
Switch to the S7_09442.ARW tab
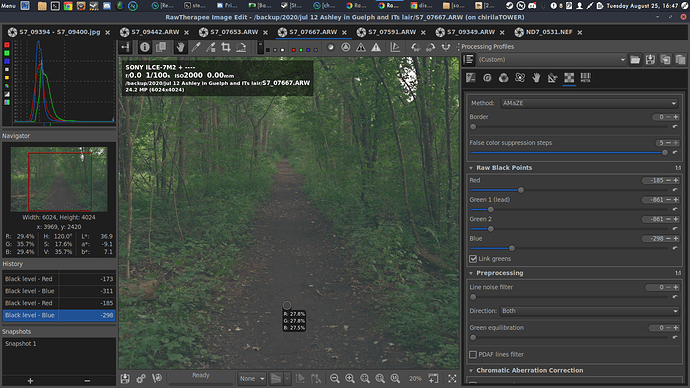(155, 32)
